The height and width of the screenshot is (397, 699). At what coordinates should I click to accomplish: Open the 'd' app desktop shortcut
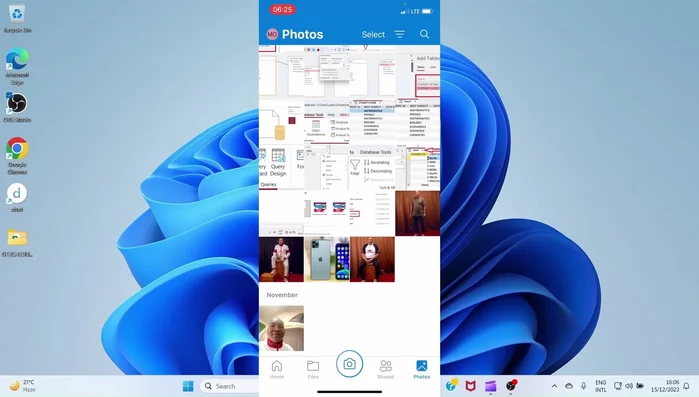click(x=17, y=198)
